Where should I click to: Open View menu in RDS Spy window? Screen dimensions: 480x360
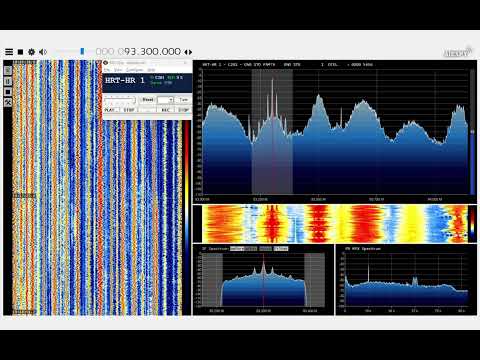point(118,70)
